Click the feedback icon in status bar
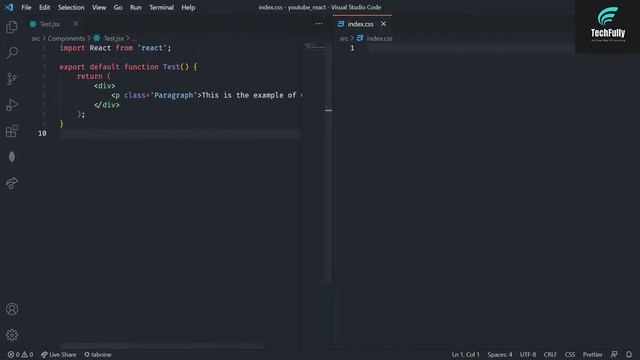Viewport: 640px width, 360px height. pyautogui.click(x=614, y=354)
